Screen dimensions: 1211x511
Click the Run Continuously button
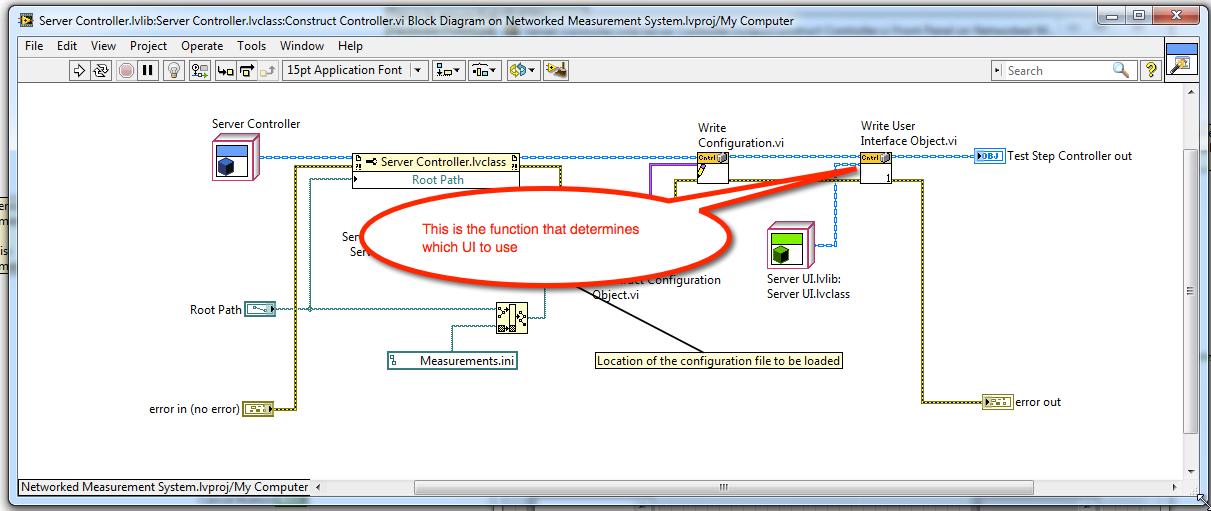pyautogui.click(x=101, y=70)
